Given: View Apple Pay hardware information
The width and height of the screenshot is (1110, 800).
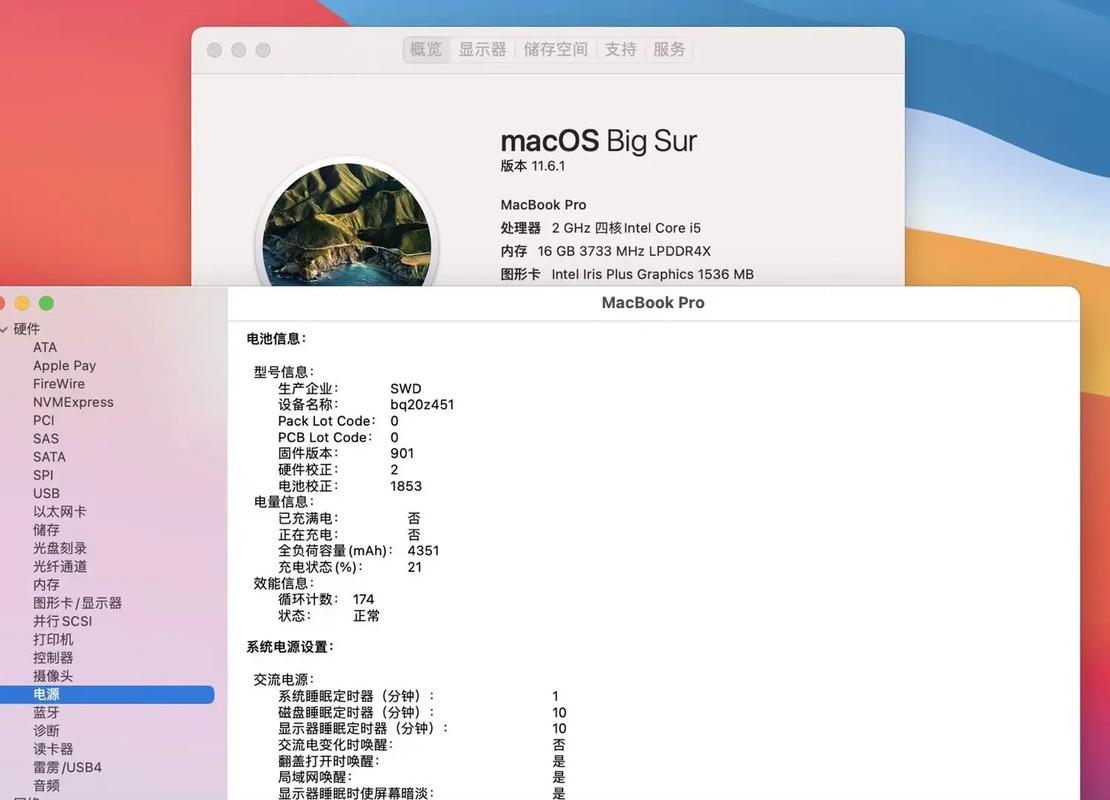Looking at the screenshot, I should click(64, 365).
